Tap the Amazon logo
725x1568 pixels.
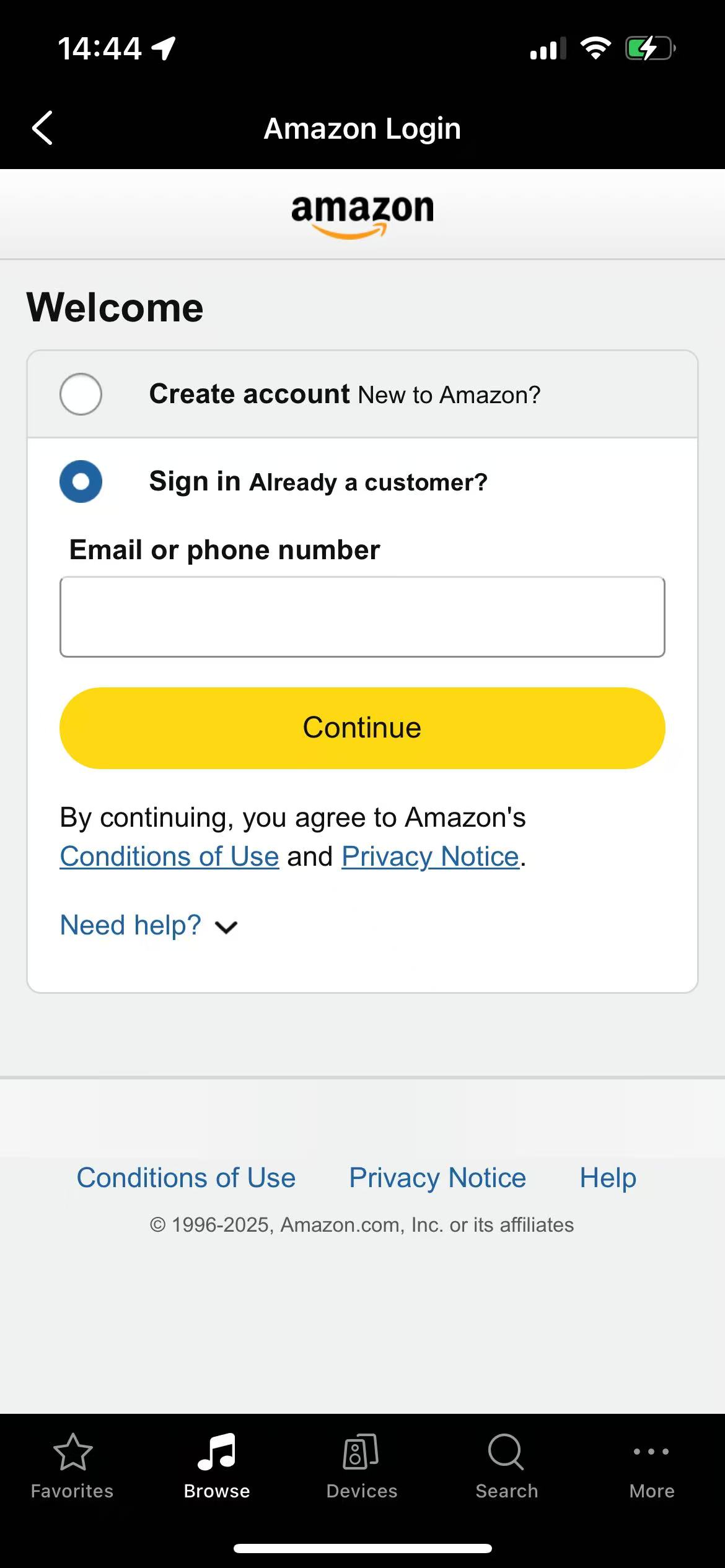pos(362,216)
